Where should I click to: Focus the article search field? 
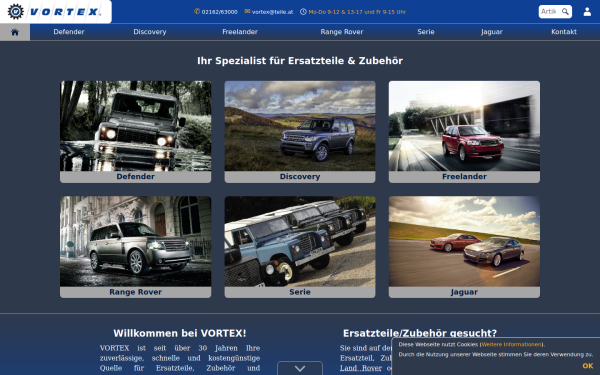tap(550, 12)
